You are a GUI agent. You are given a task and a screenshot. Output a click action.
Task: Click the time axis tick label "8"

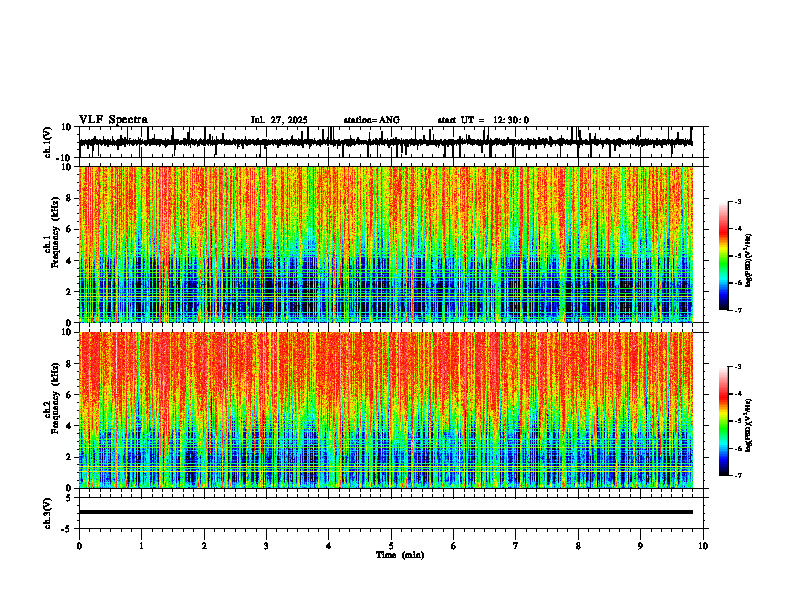tap(578, 546)
